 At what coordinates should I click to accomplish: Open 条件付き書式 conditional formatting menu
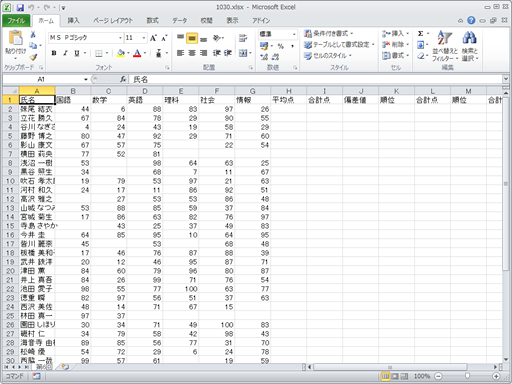(329, 34)
